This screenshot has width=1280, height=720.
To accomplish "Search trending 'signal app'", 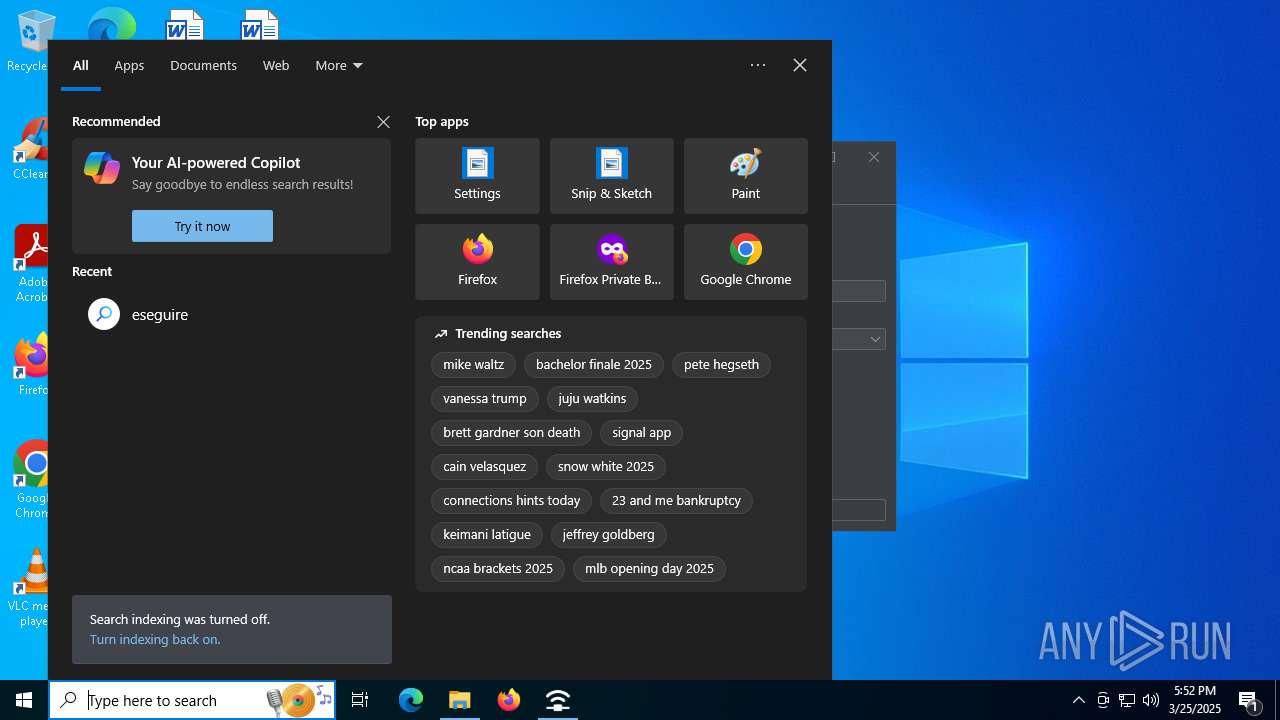I will point(641,433).
